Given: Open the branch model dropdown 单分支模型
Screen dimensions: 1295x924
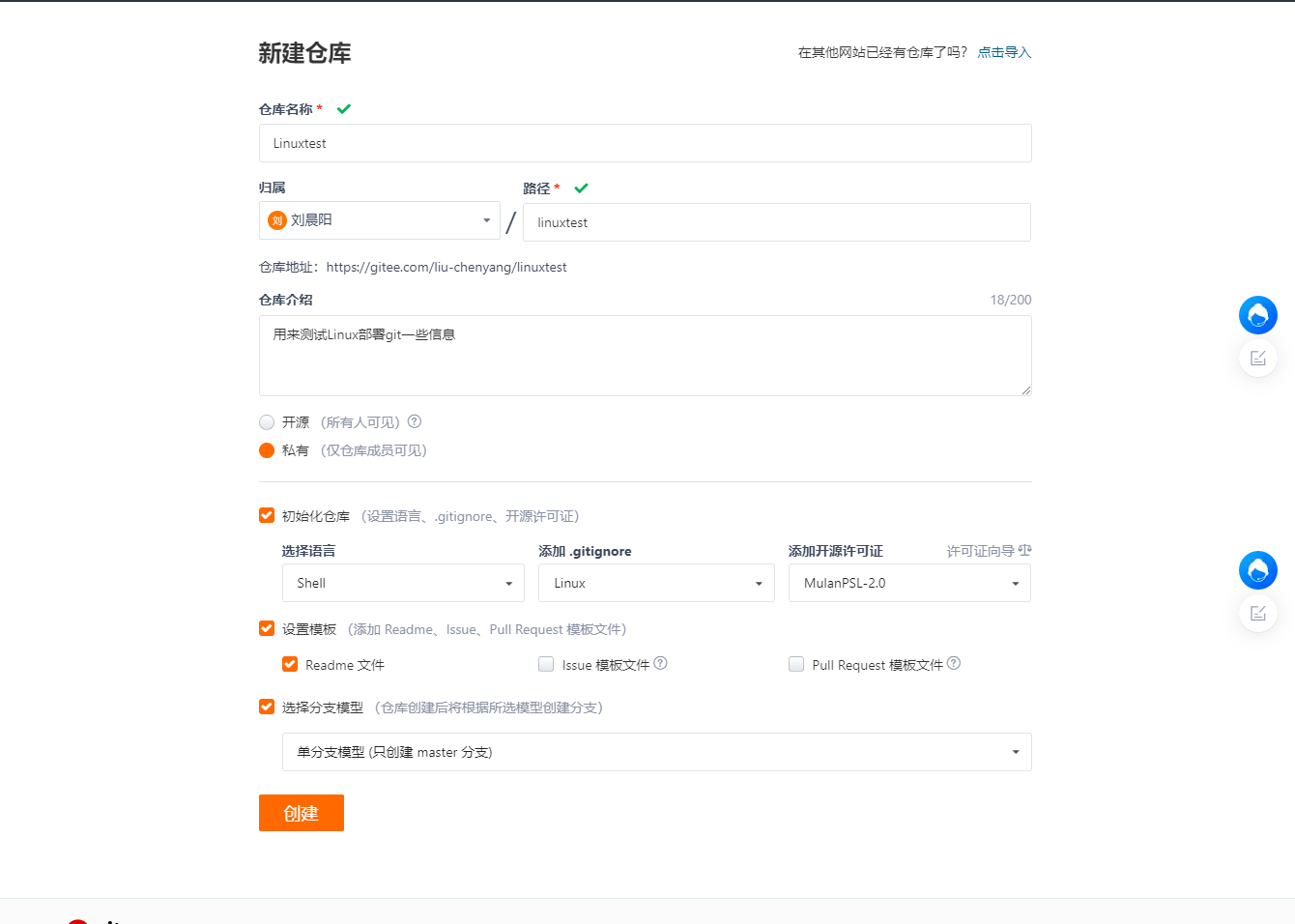Looking at the screenshot, I should point(657,752).
